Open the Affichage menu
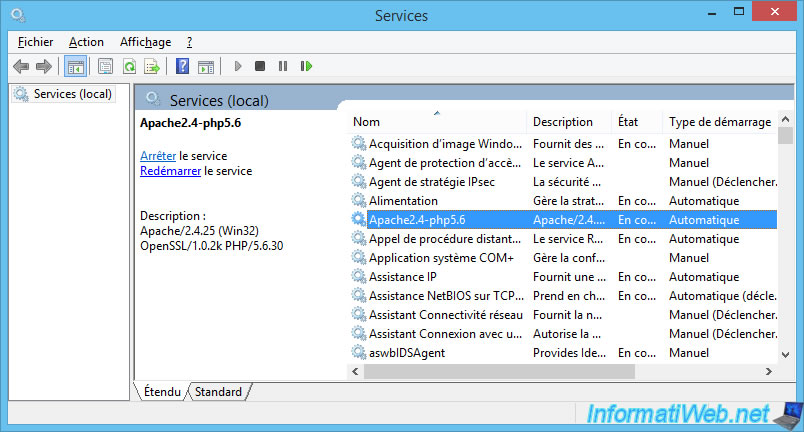This screenshot has height=432, width=804. pyautogui.click(x=146, y=42)
